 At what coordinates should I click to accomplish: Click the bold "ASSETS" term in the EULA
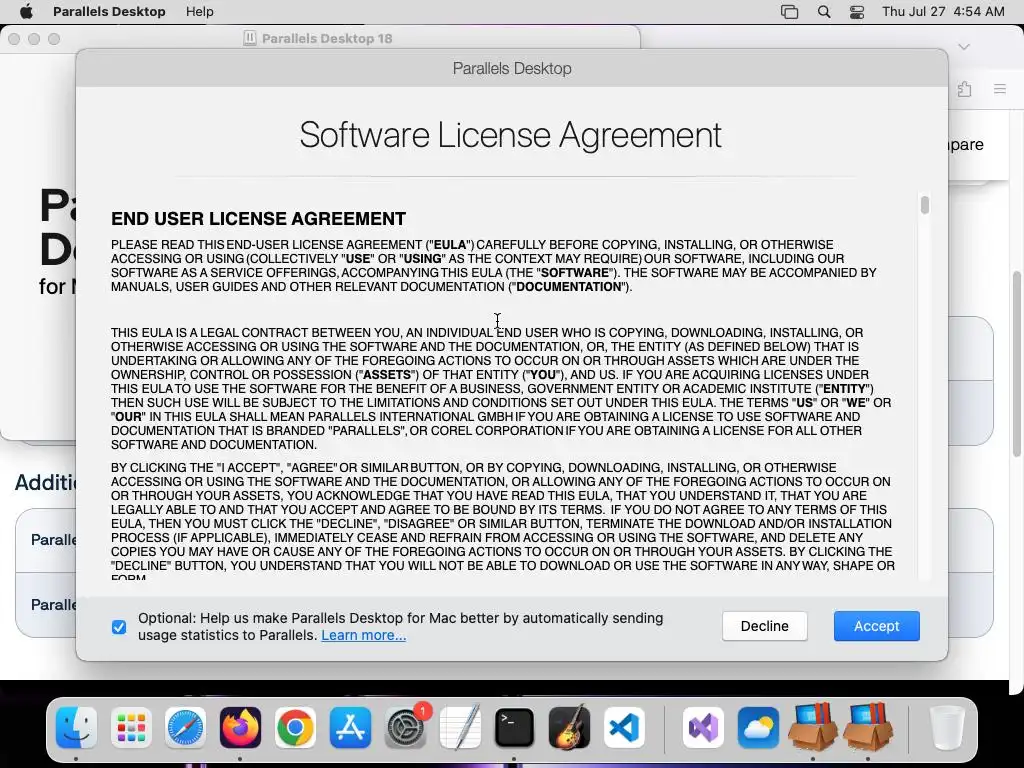point(387,375)
